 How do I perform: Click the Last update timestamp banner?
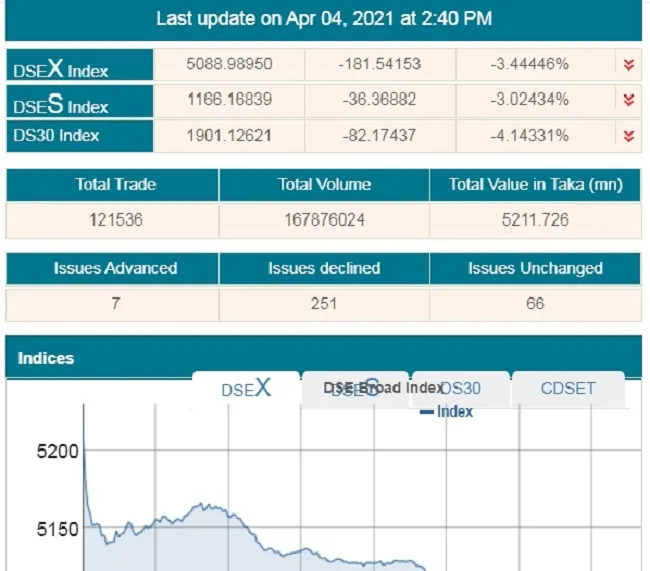pyautogui.click(x=324, y=19)
